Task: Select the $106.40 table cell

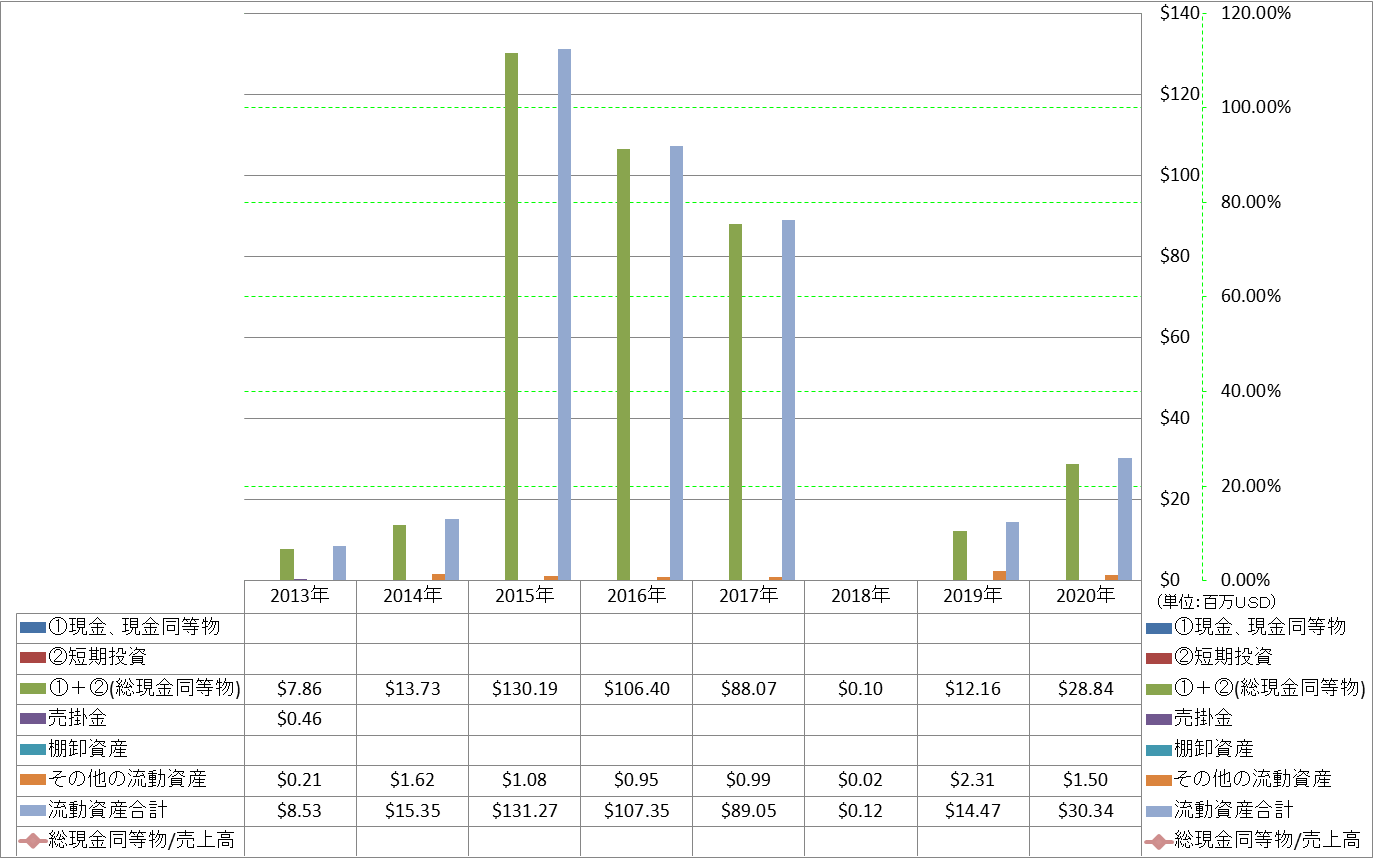Action: coord(637,689)
